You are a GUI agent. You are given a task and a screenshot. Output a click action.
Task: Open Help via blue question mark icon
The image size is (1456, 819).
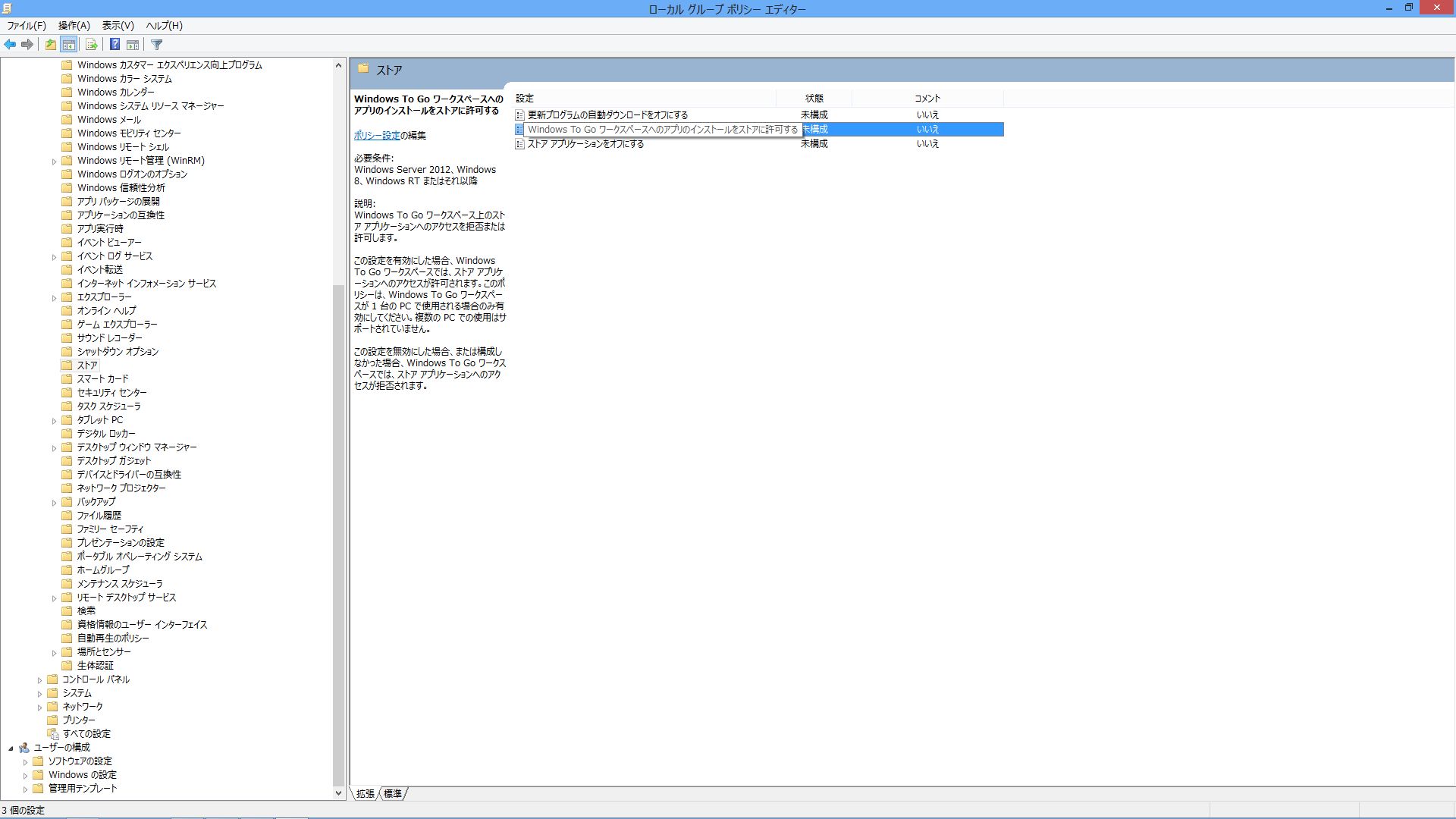coord(115,45)
